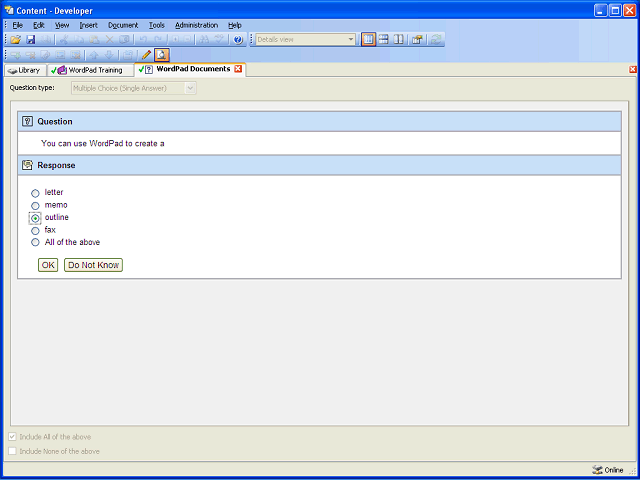Viewport: 640px width, 480px height.
Task: Click the Move Down arrow icon
Action: (109, 55)
